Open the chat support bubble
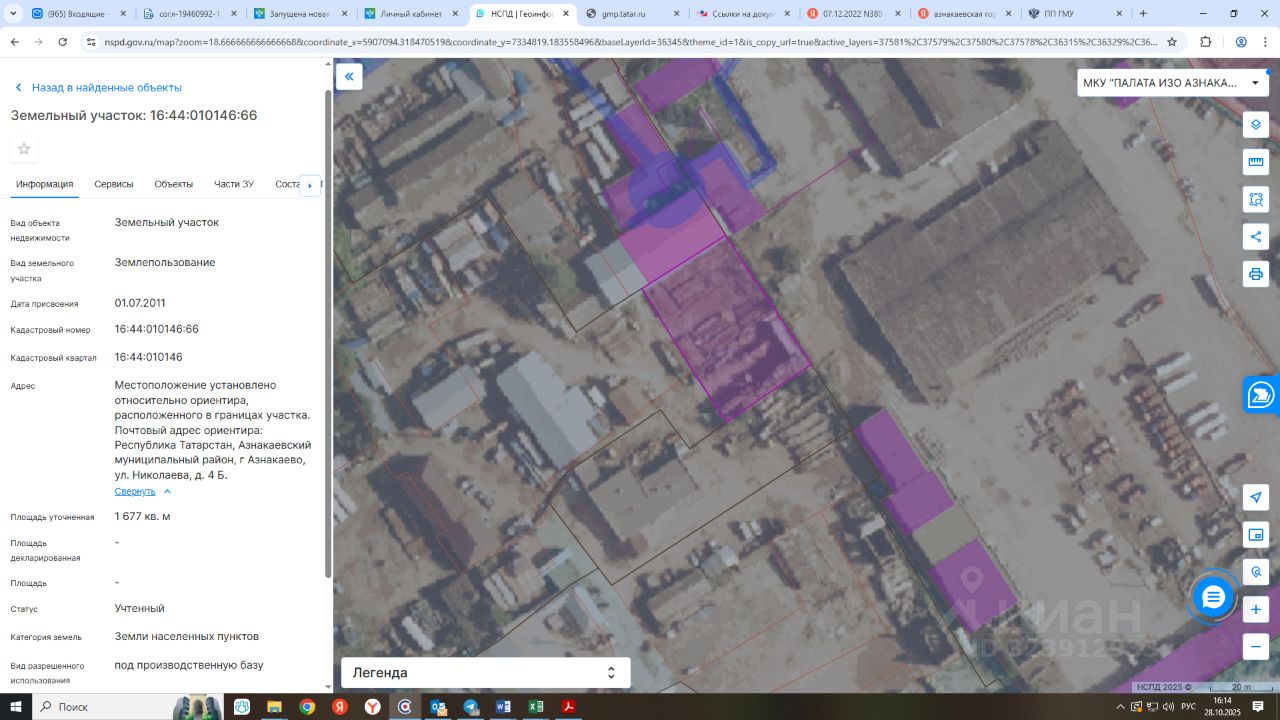1280x720 pixels. (1213, 597)
